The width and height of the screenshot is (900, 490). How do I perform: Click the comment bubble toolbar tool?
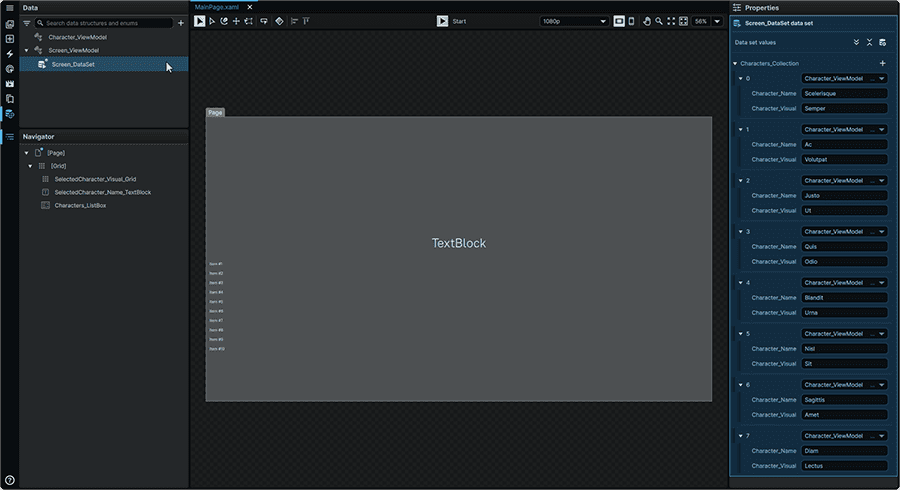(264, 21)
